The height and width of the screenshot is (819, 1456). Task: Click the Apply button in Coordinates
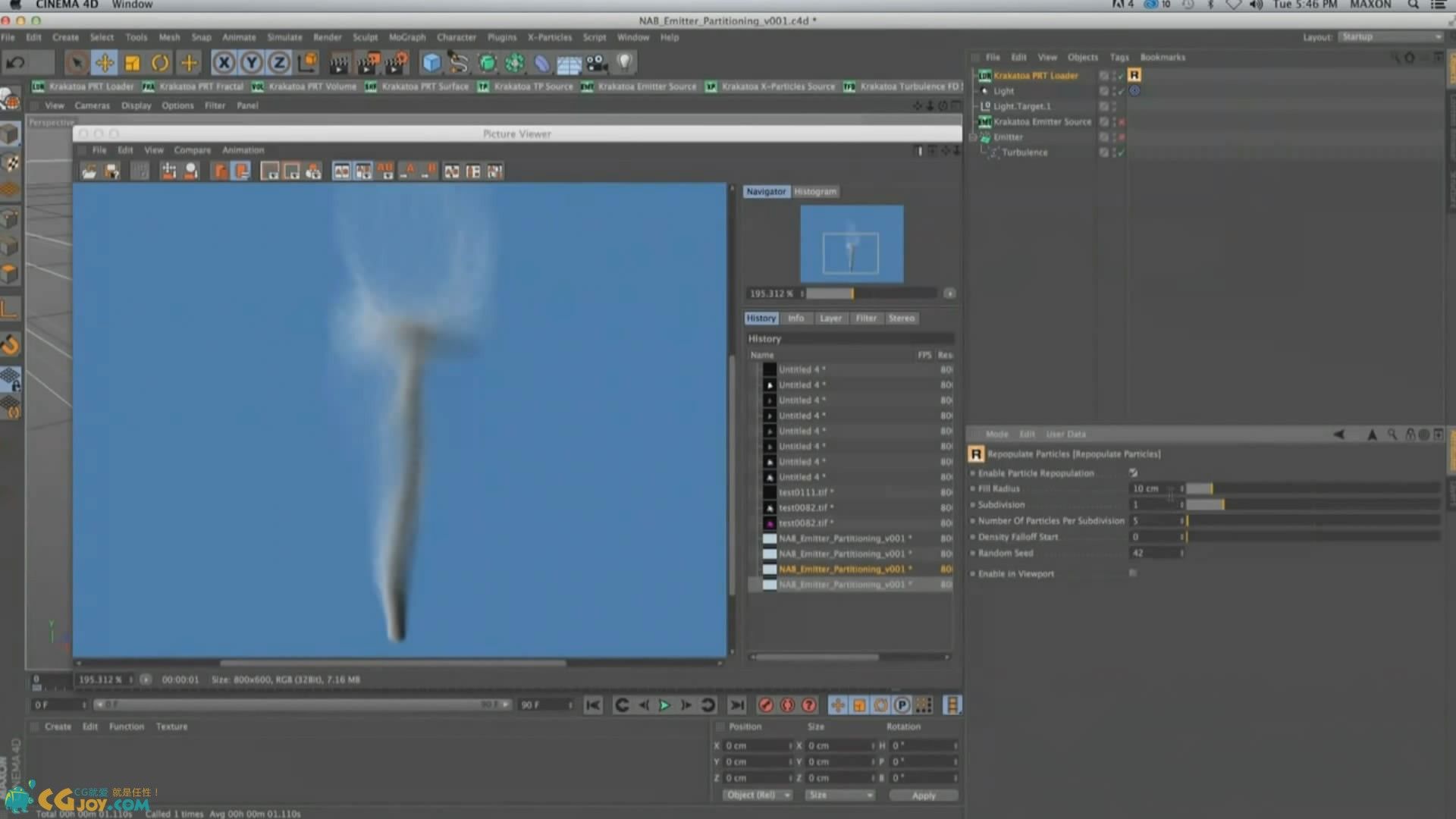click(x=924, y=795)
